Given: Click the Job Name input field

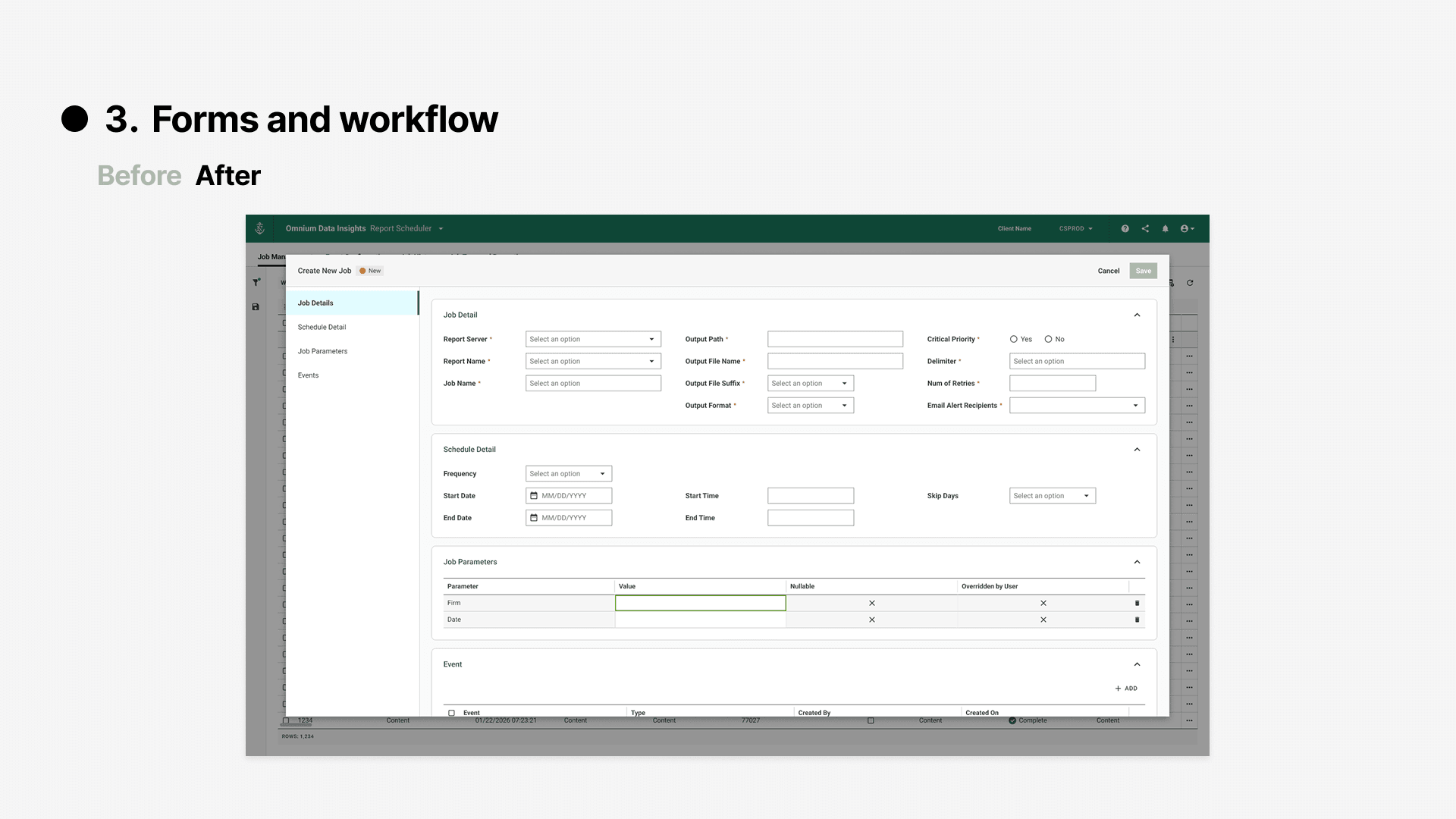Looking at the screenshot, I should point(593,384).
